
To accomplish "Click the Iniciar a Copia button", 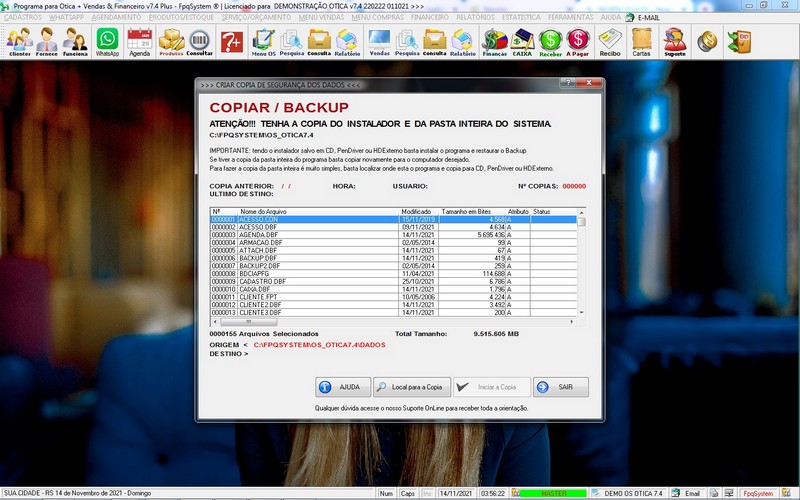I will click(x=492, y=387).
